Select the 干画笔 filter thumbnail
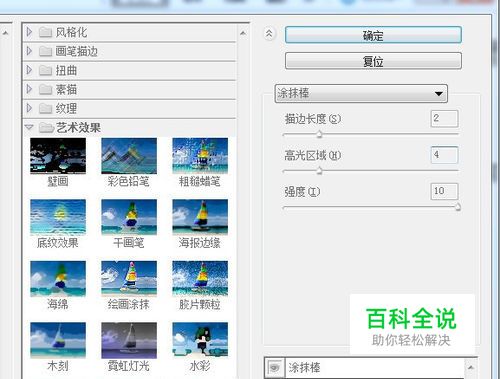500x379 pixels. 129,217
